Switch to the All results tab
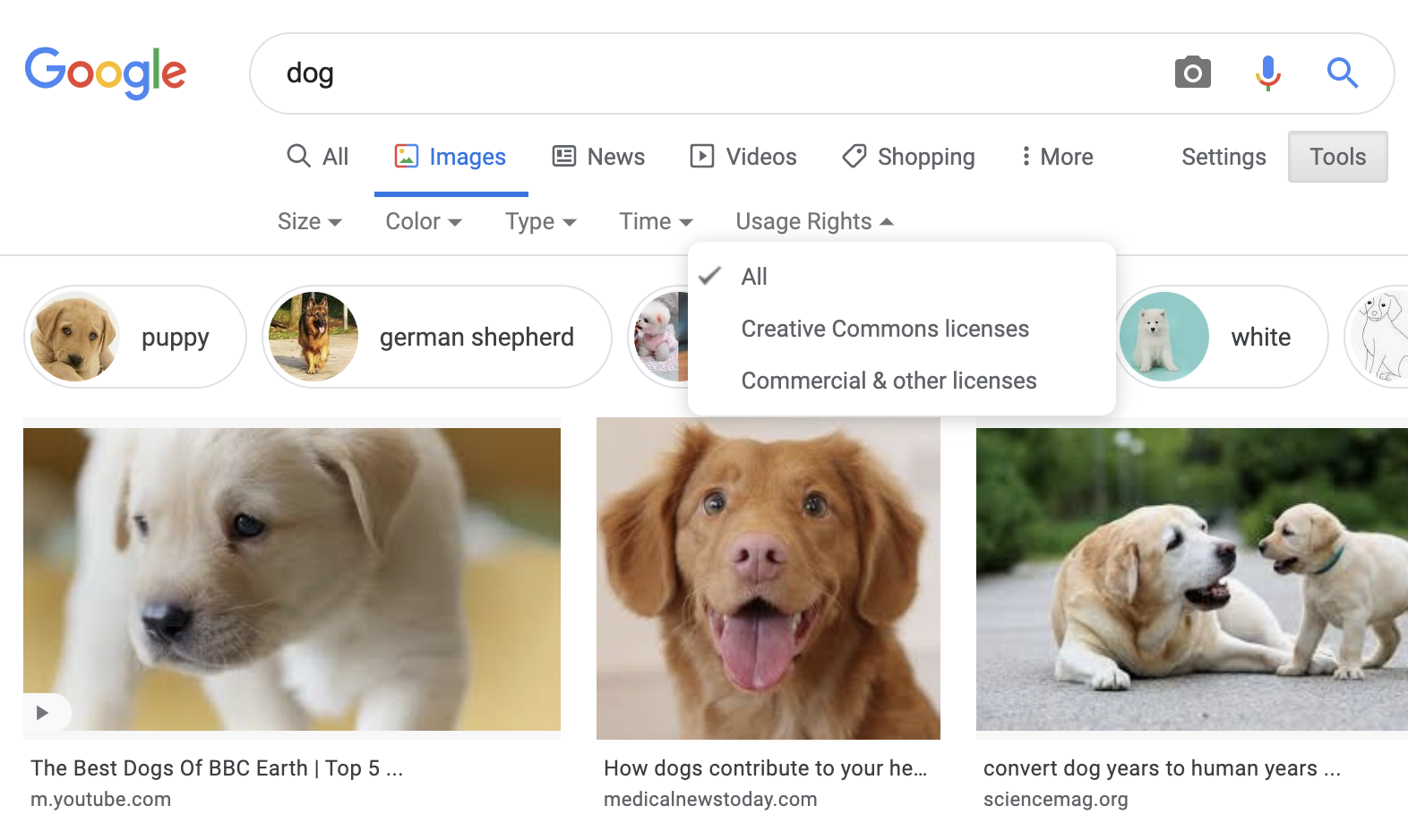This screenshot has width=1408, height=840. click(317, 157)
